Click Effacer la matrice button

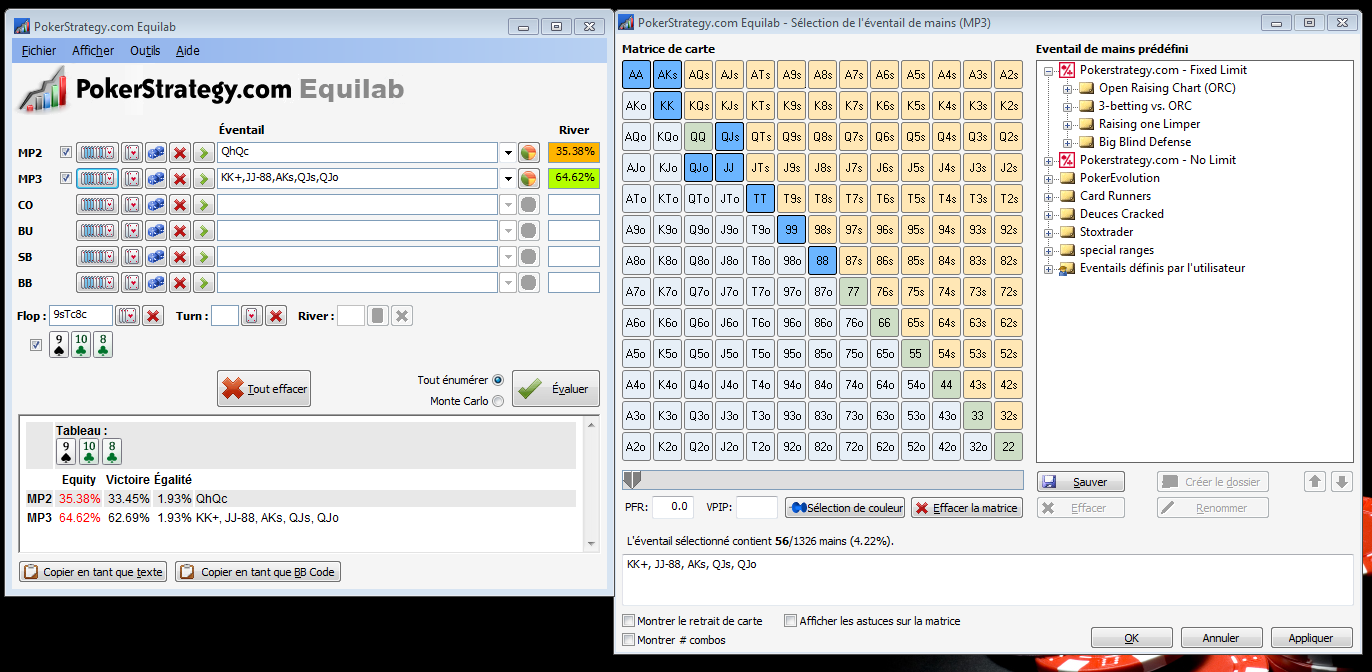[x=966, y=508]
